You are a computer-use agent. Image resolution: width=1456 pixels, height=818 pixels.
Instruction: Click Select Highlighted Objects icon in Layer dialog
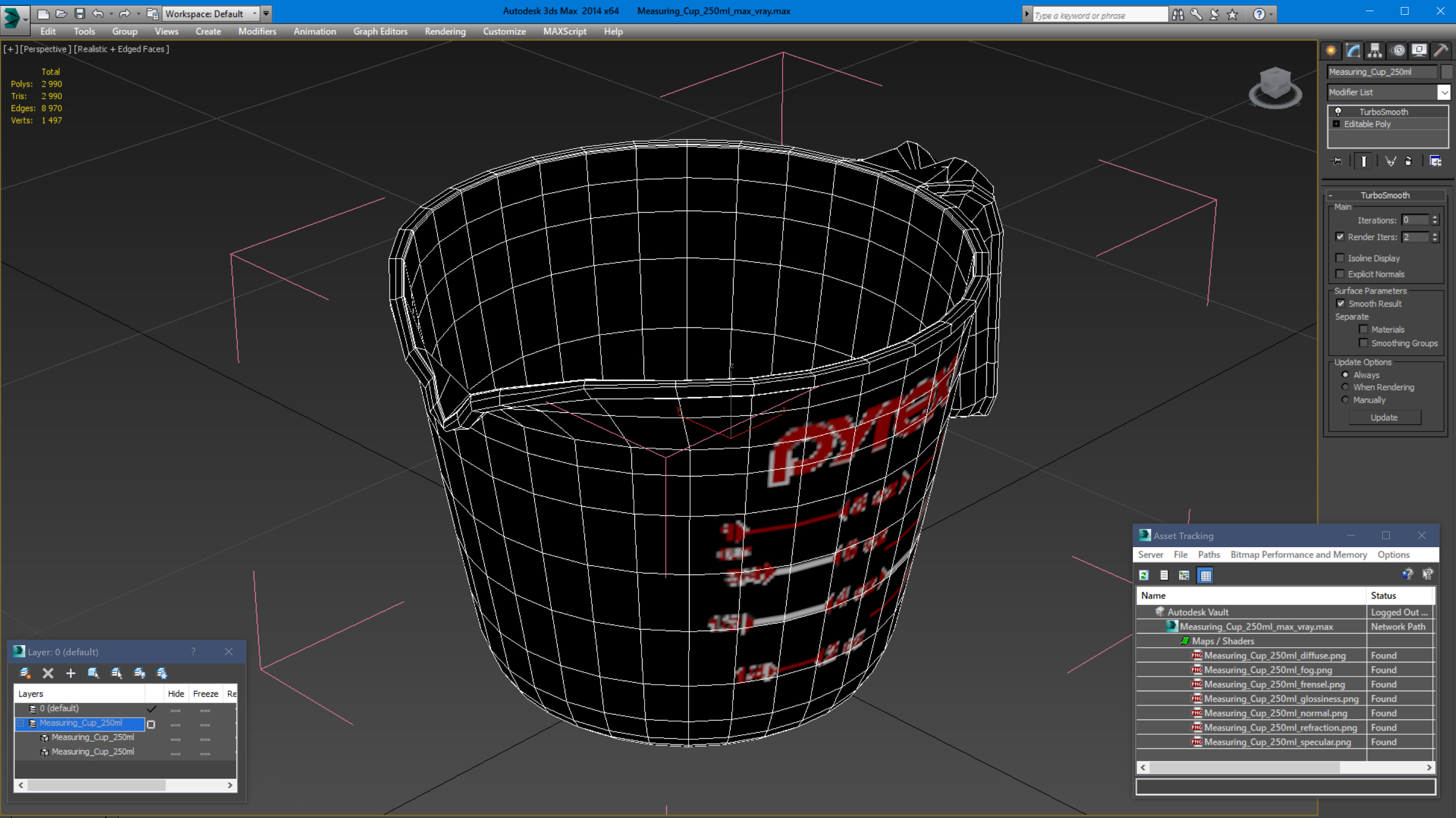tap(93, 673)
